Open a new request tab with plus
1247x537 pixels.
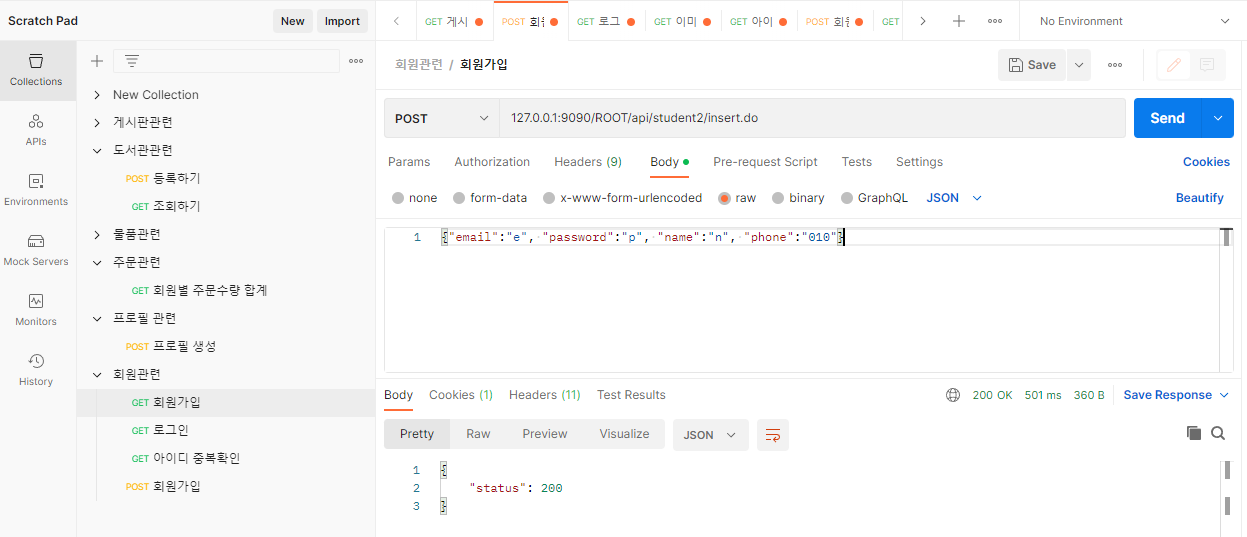(959, 21)
